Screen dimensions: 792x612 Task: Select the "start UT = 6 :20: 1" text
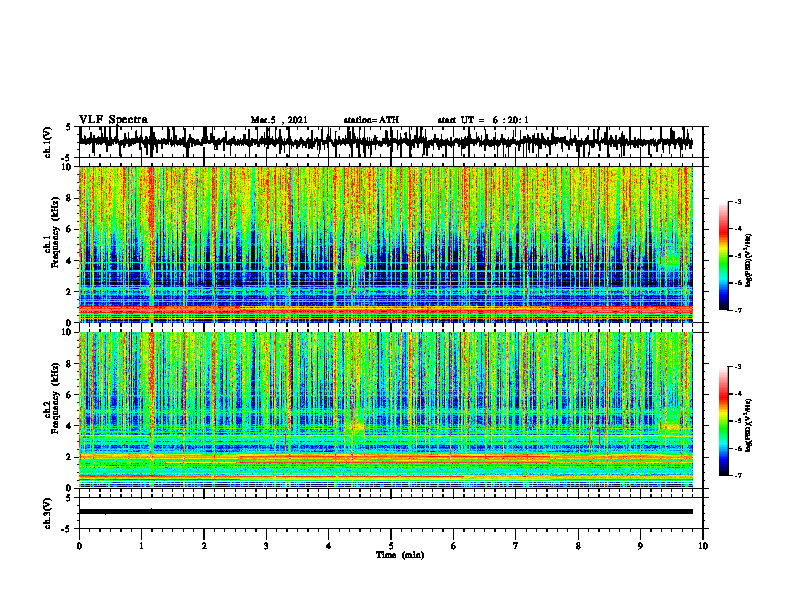(x=483, y=120)
